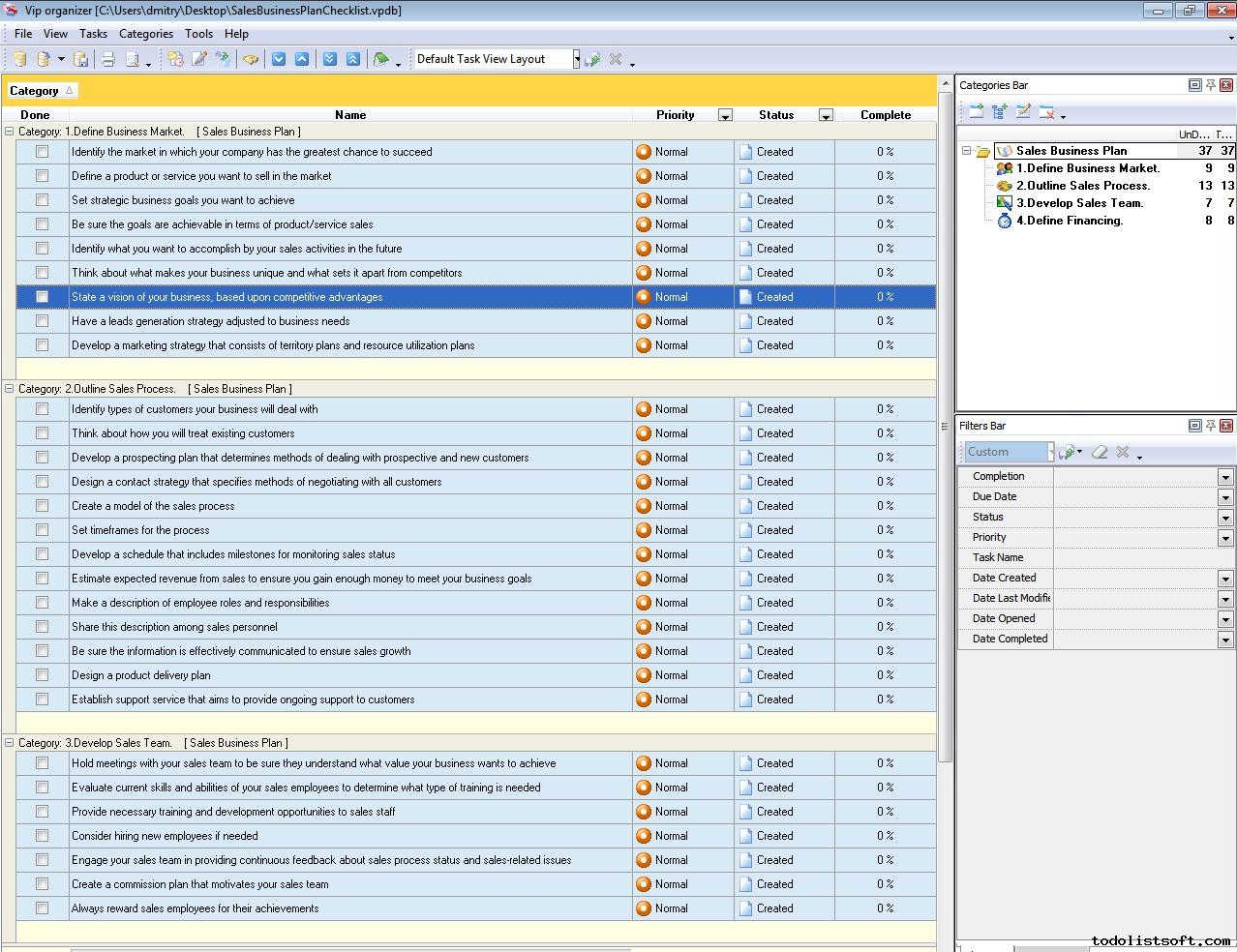
Task: Pin the Categories Bar panel
Action: (x=1210, y=85)
